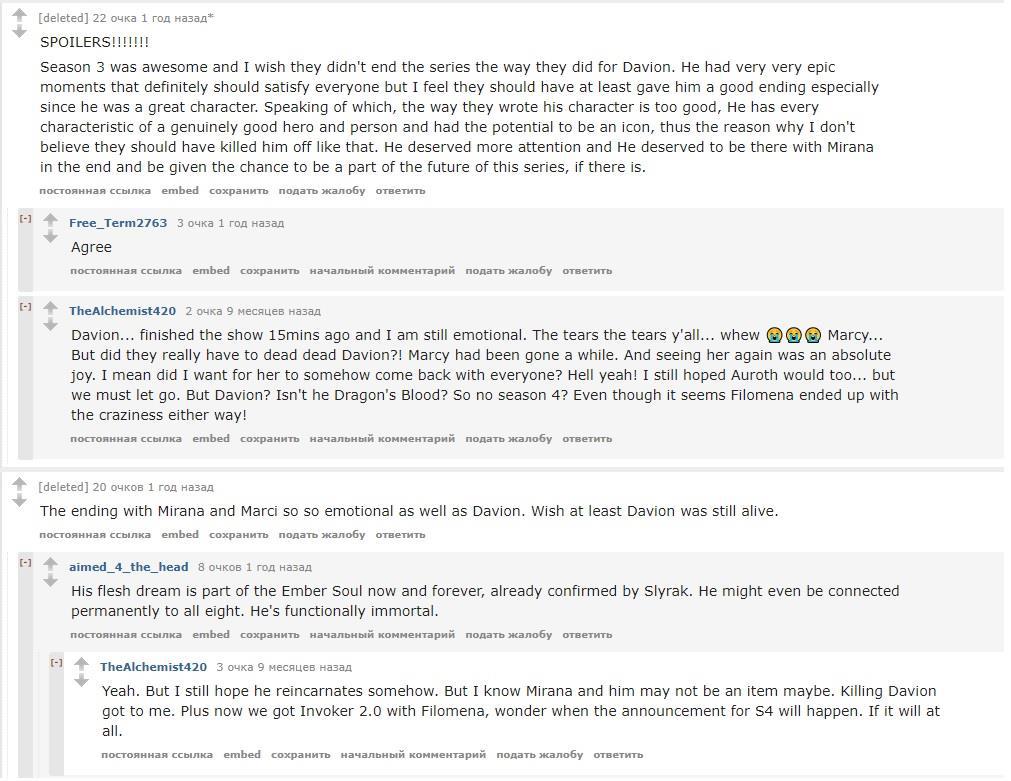Report aimed_4_the_head's comment
Screen dimensions: 1011x781
508,635
